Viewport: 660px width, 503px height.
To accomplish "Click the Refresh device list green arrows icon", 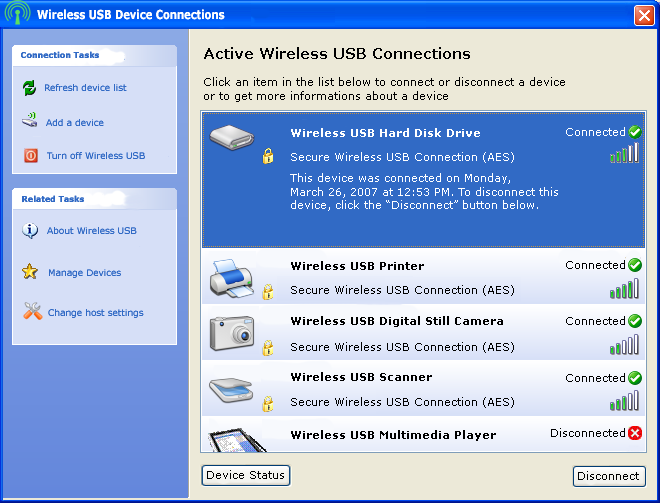I will [x=29, y=88].
